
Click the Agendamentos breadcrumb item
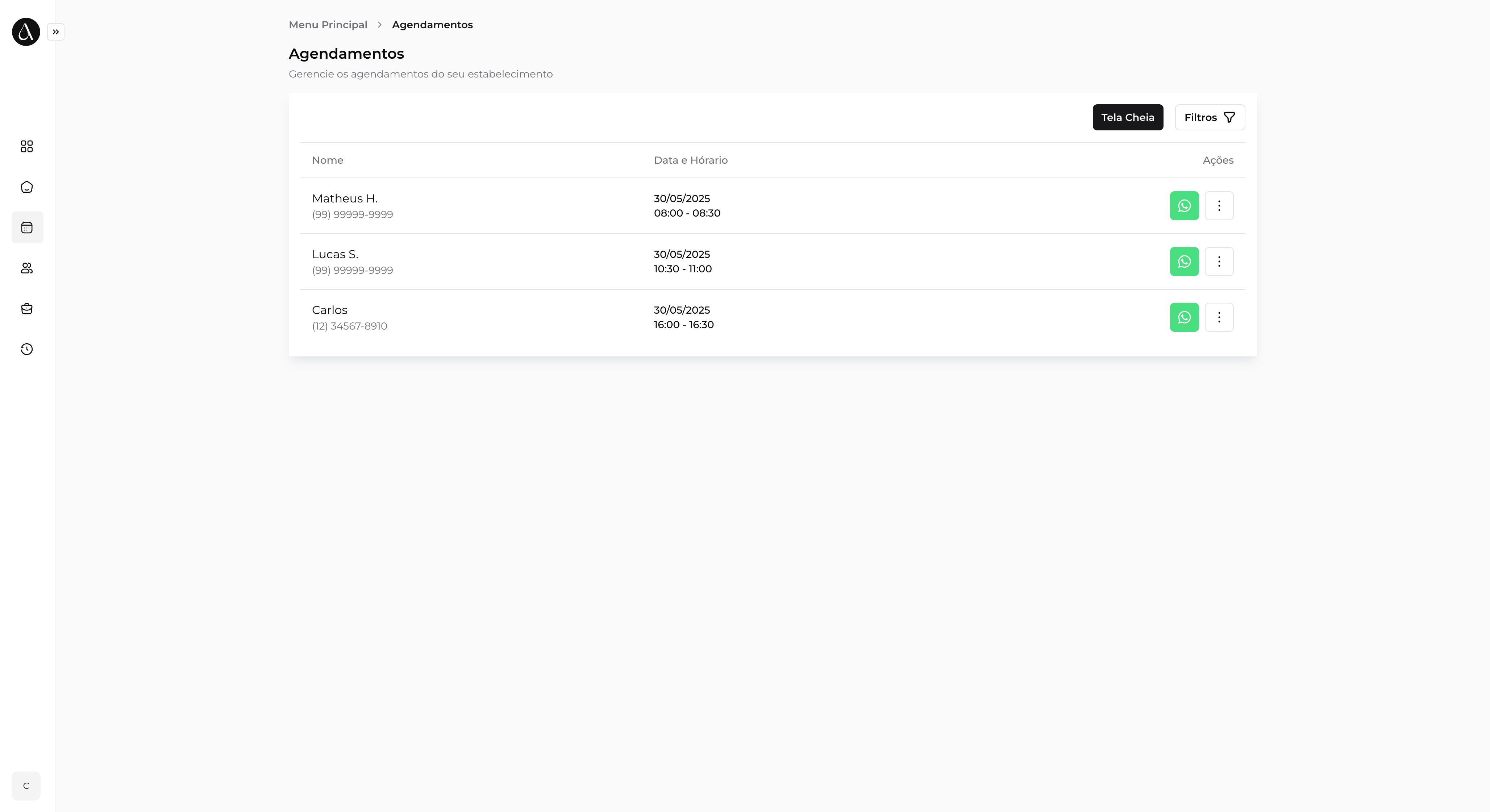click(x=432, y=25)
